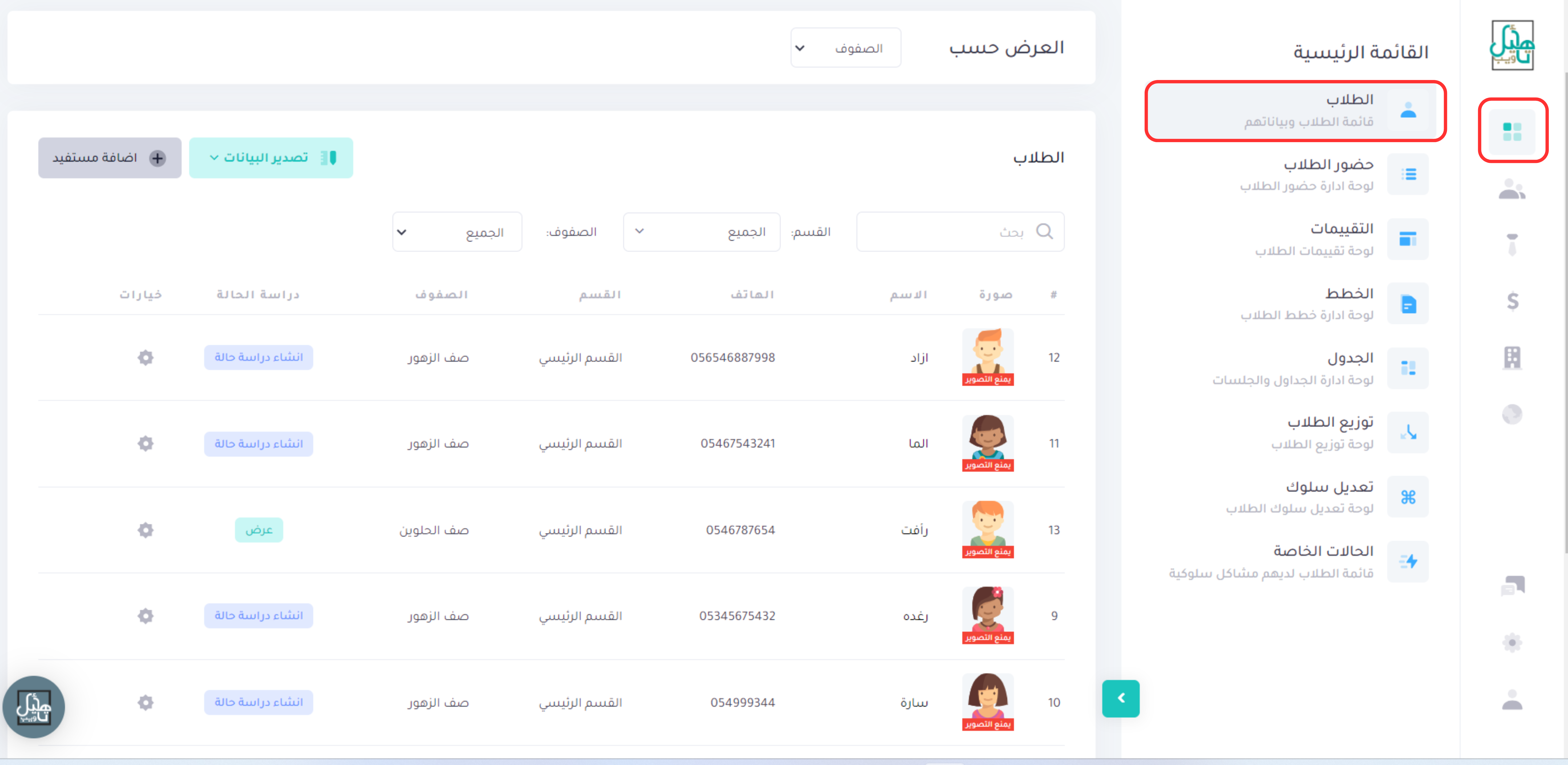Open options gear for سارة row
Viewport: 1568px width, 765px height.
[146, 702]
